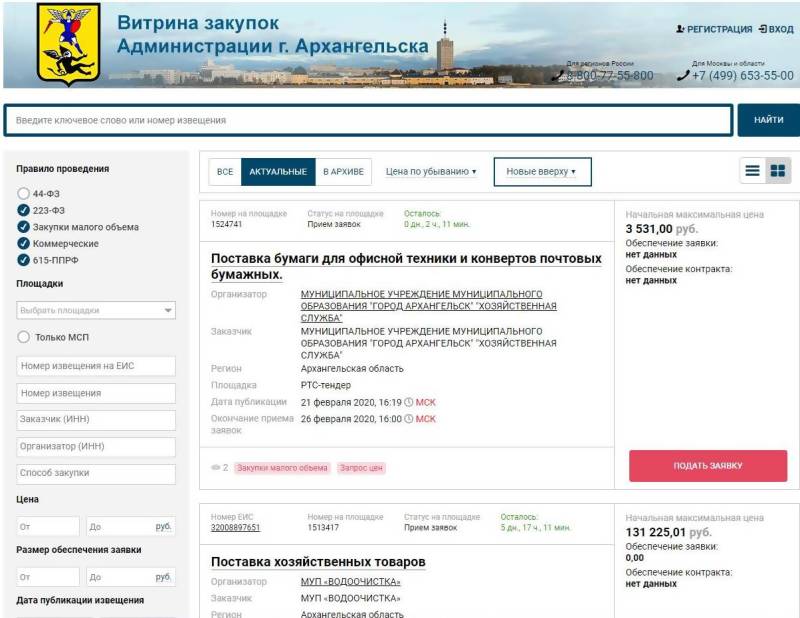Screen dimensions: 800x618
Task: Click clock icon next to publication date
Action: coord(409,402)
